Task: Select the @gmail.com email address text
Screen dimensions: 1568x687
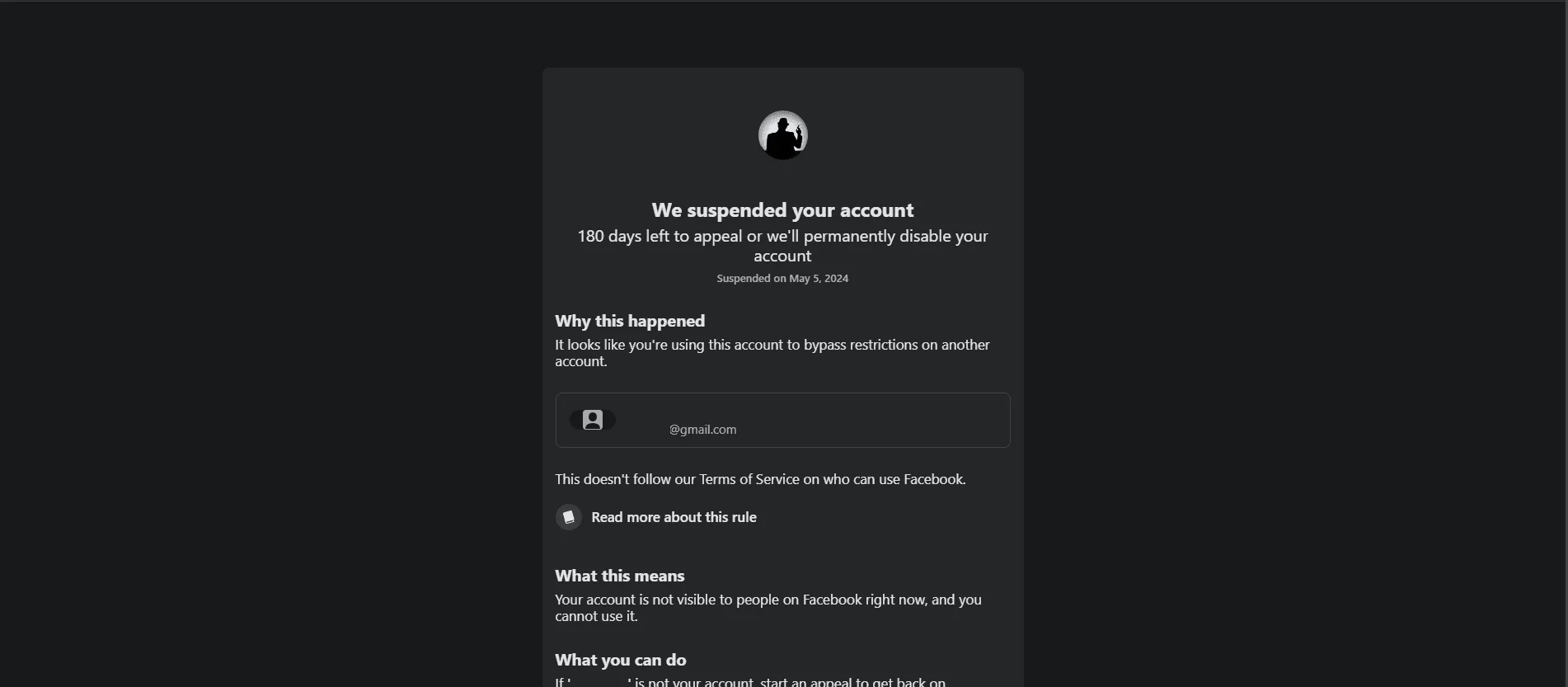Action: pyautogui.click(x=702, y=430)
